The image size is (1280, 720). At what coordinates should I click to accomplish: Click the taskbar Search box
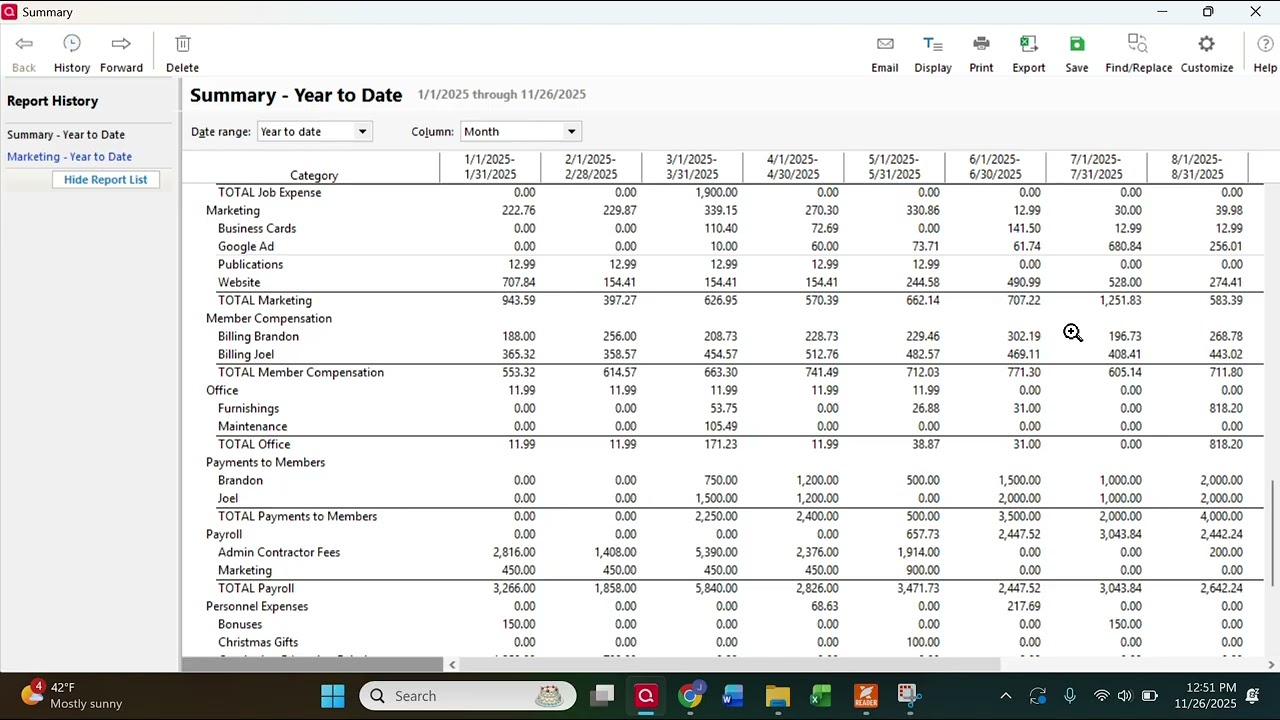(468, 696)
